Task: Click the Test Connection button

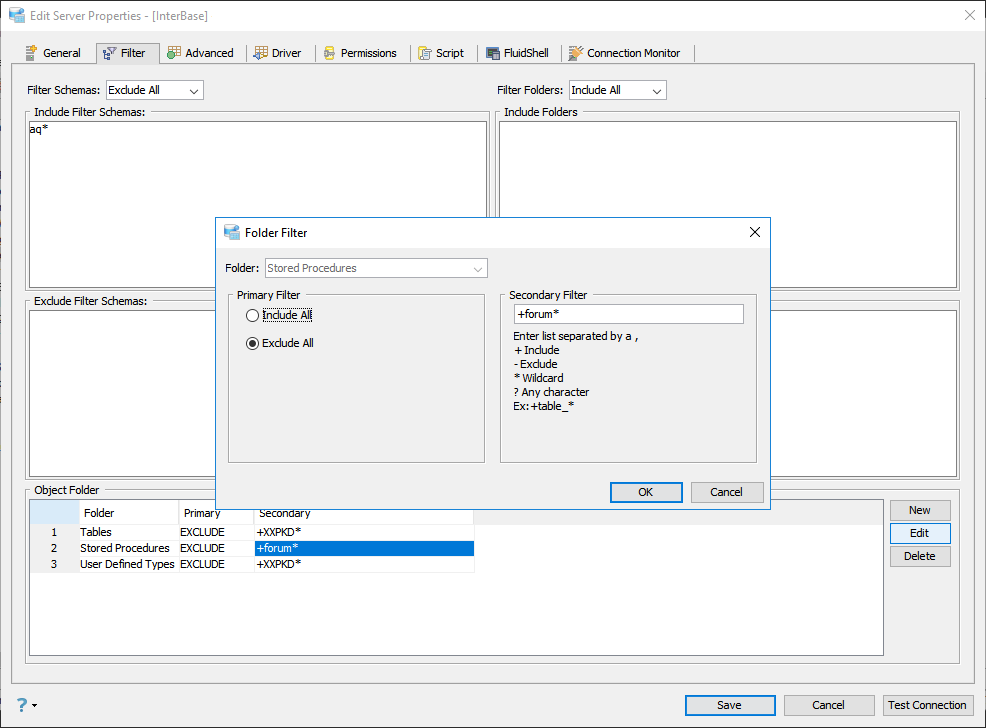Action: [928, 705]
